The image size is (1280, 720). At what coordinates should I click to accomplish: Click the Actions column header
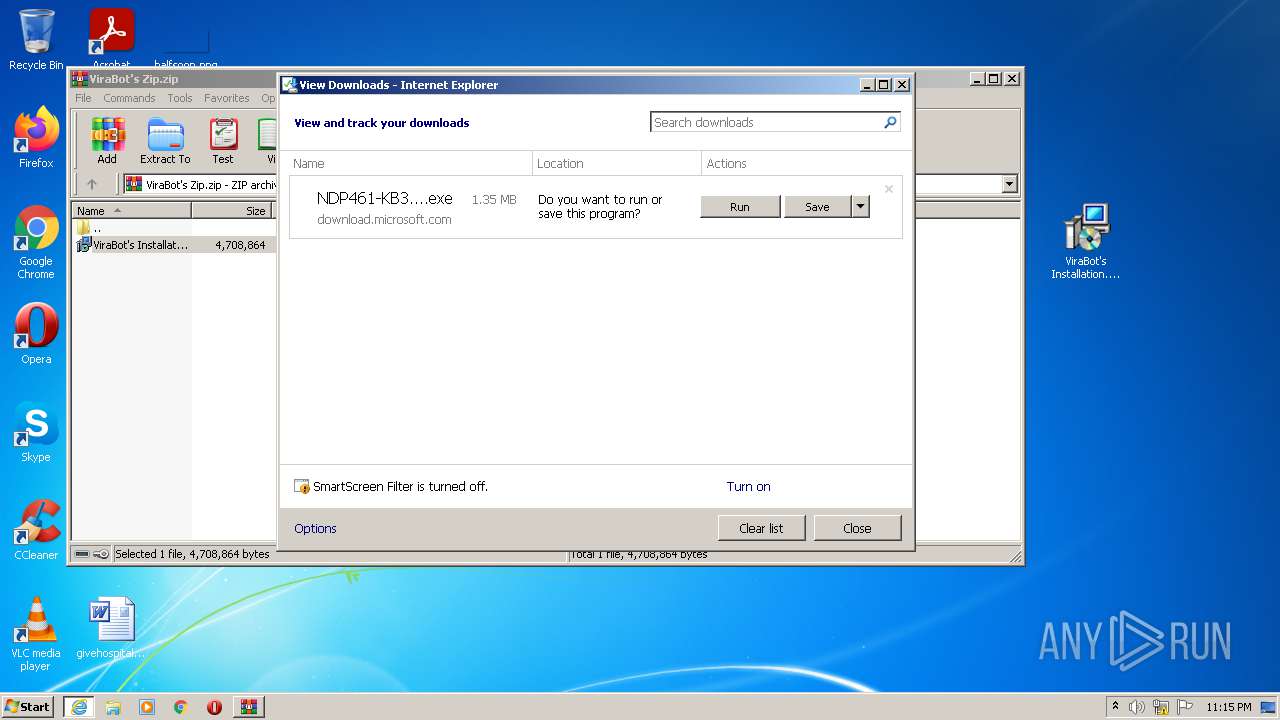pyautogui.click(x=806, y=163)
